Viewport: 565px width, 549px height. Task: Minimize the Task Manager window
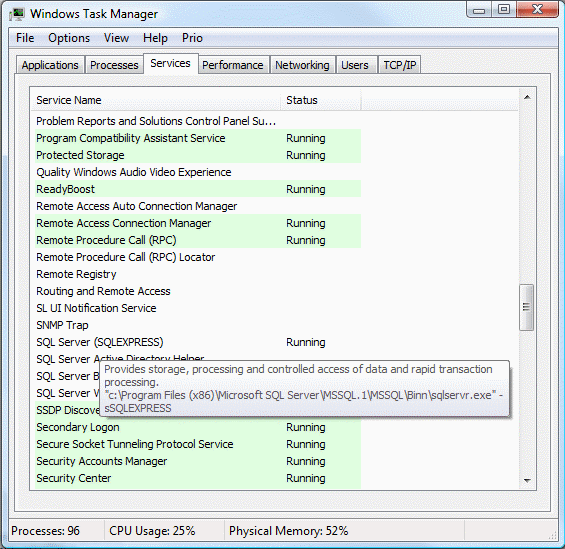point(479,10)
